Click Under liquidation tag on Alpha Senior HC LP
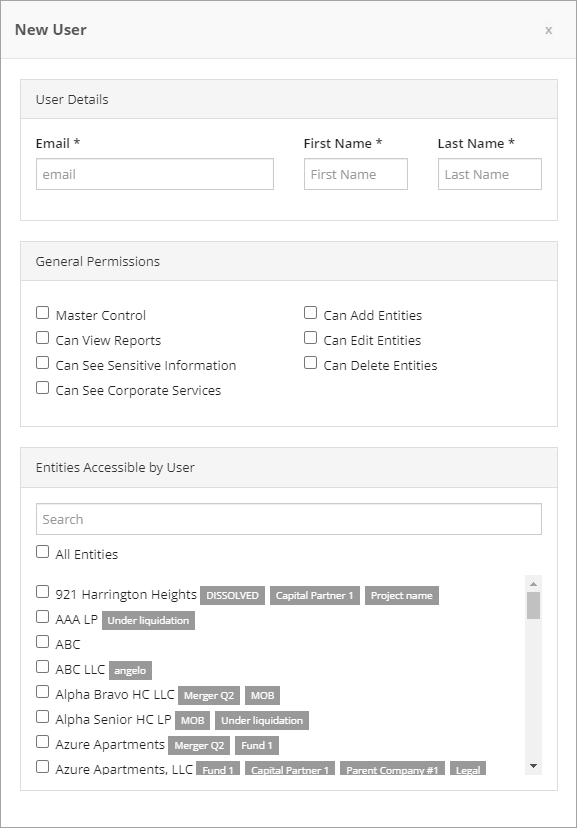 (x=262, y=720)
